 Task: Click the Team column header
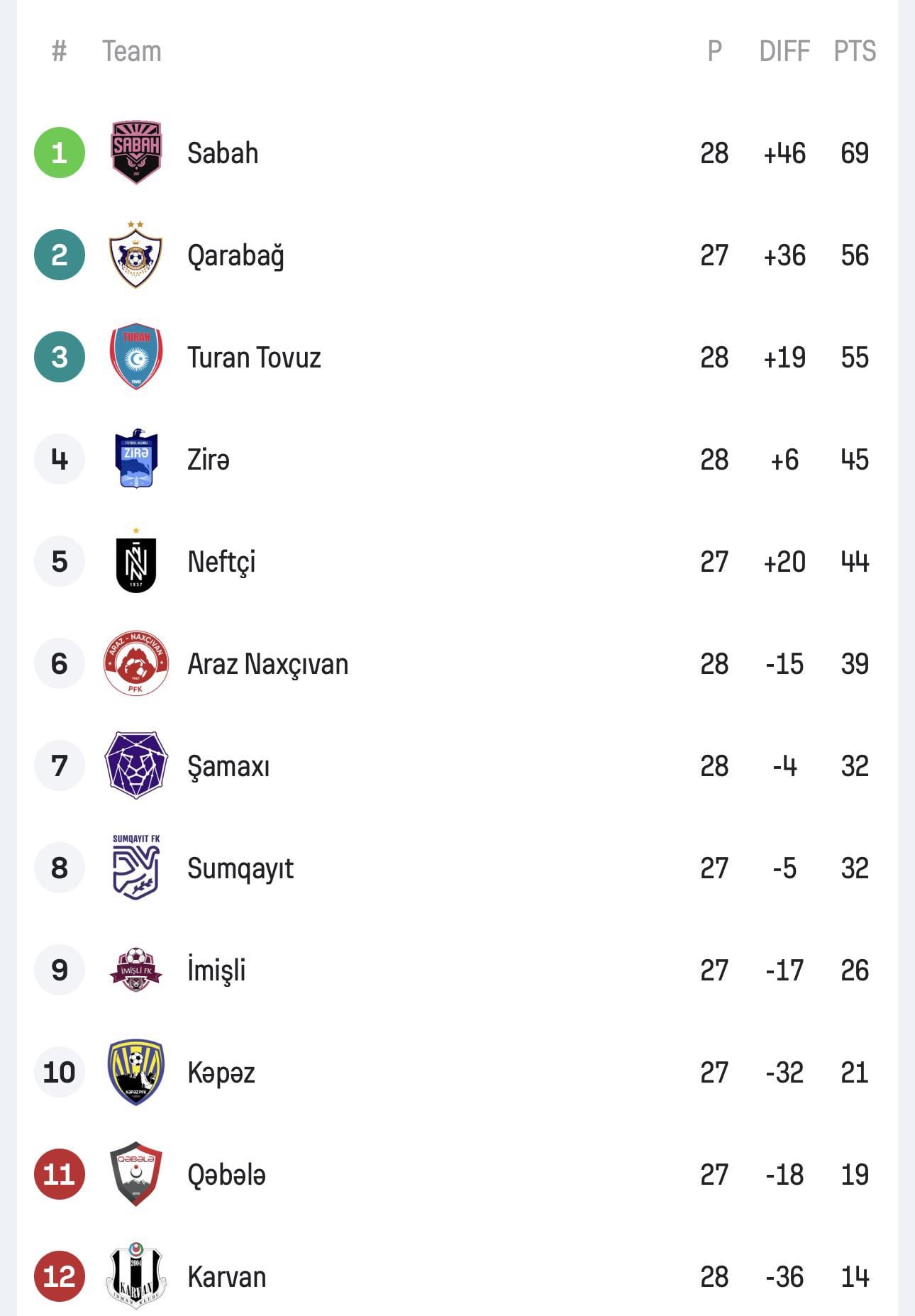(132, 51)
